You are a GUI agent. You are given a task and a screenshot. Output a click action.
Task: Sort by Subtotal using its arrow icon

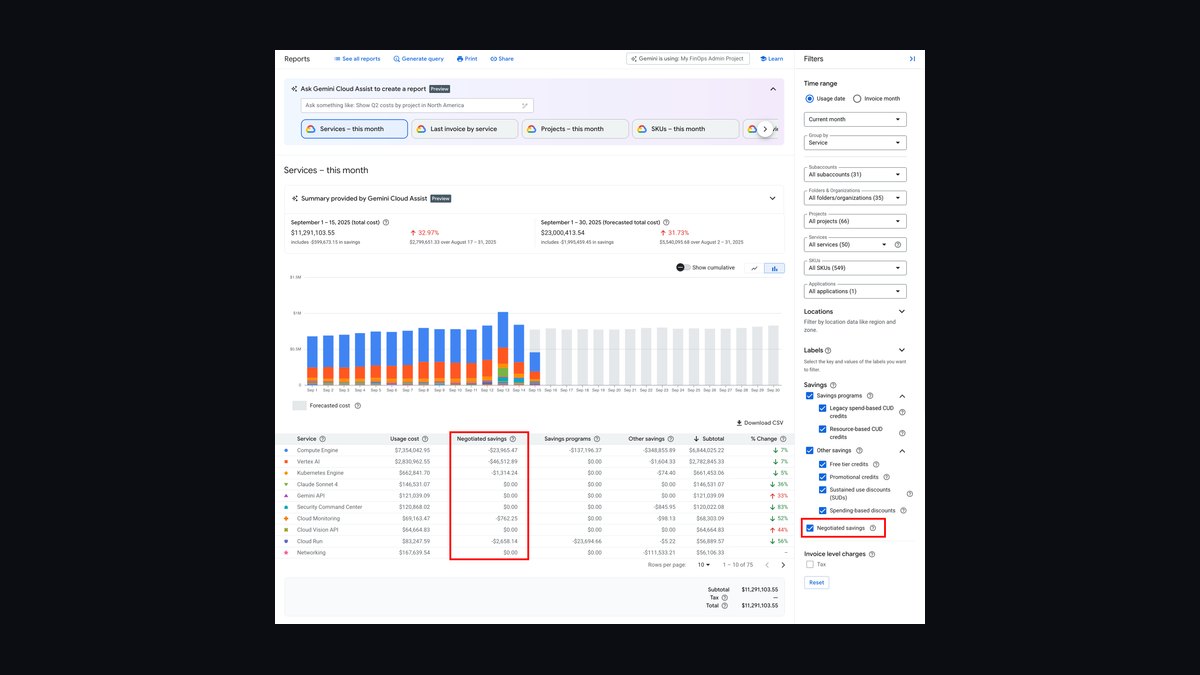click(696, 439)
